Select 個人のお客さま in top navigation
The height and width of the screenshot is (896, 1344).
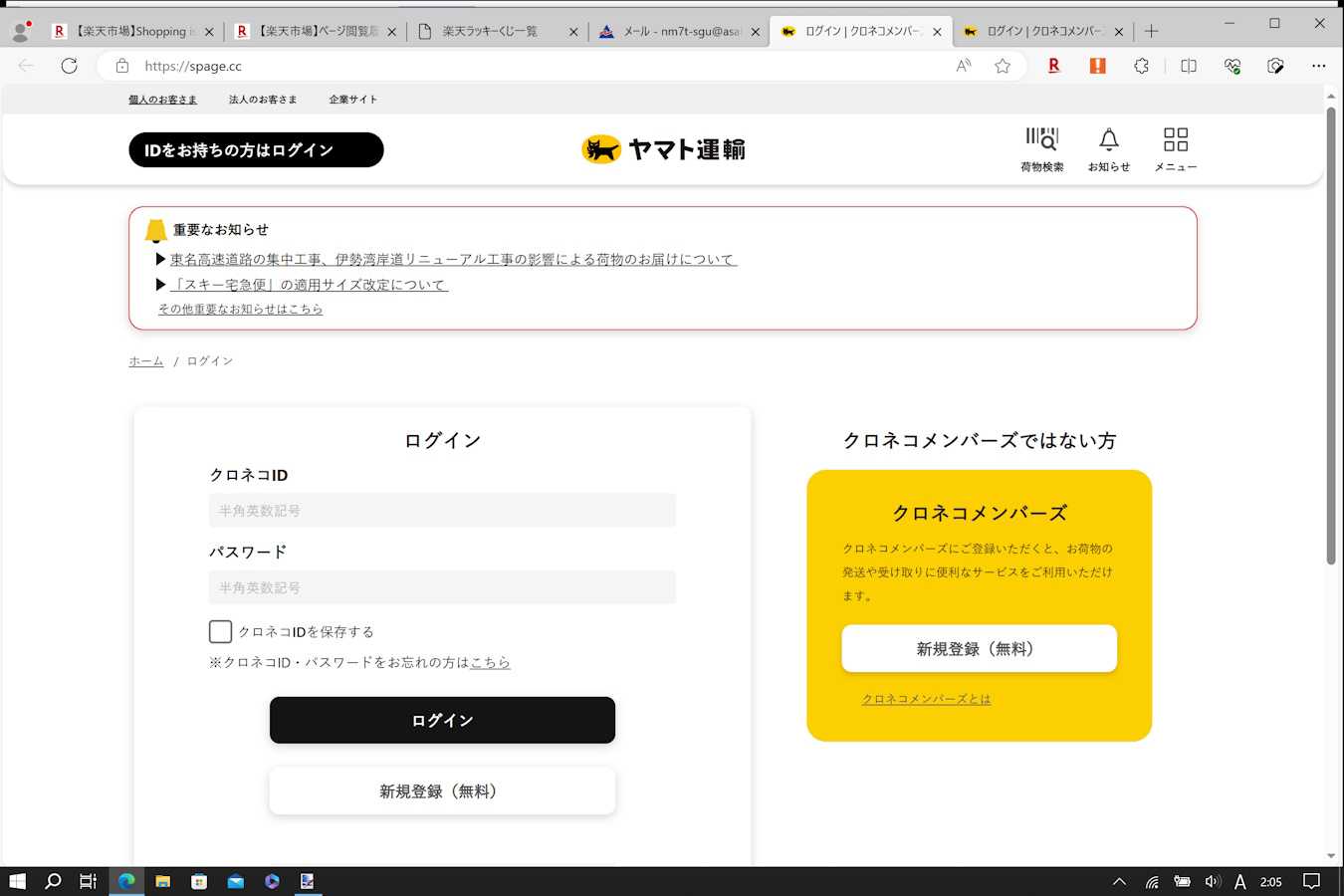[x=162, y=100]
